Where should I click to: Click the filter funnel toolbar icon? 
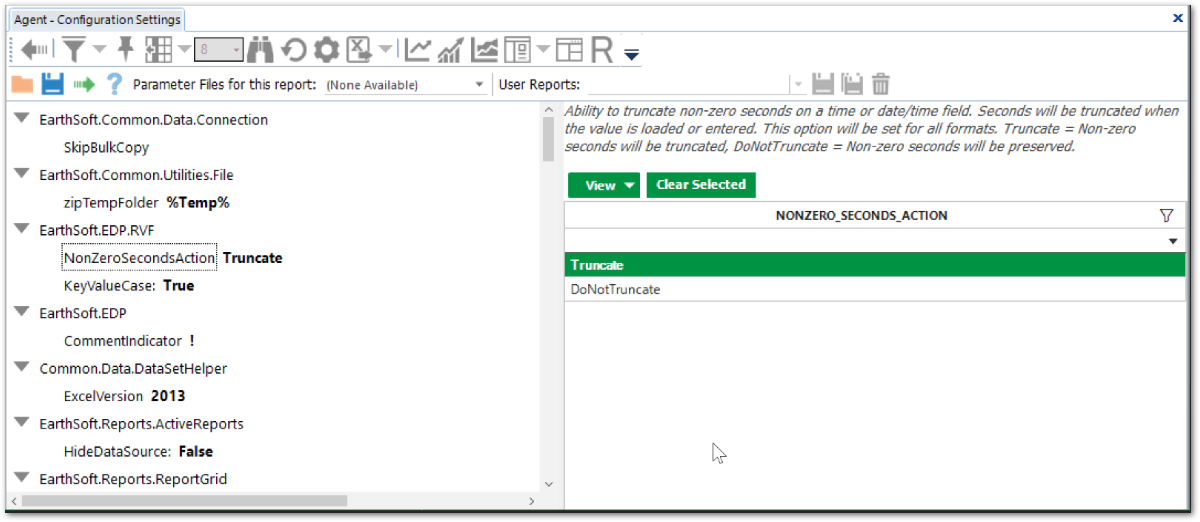tap(74, 49)
